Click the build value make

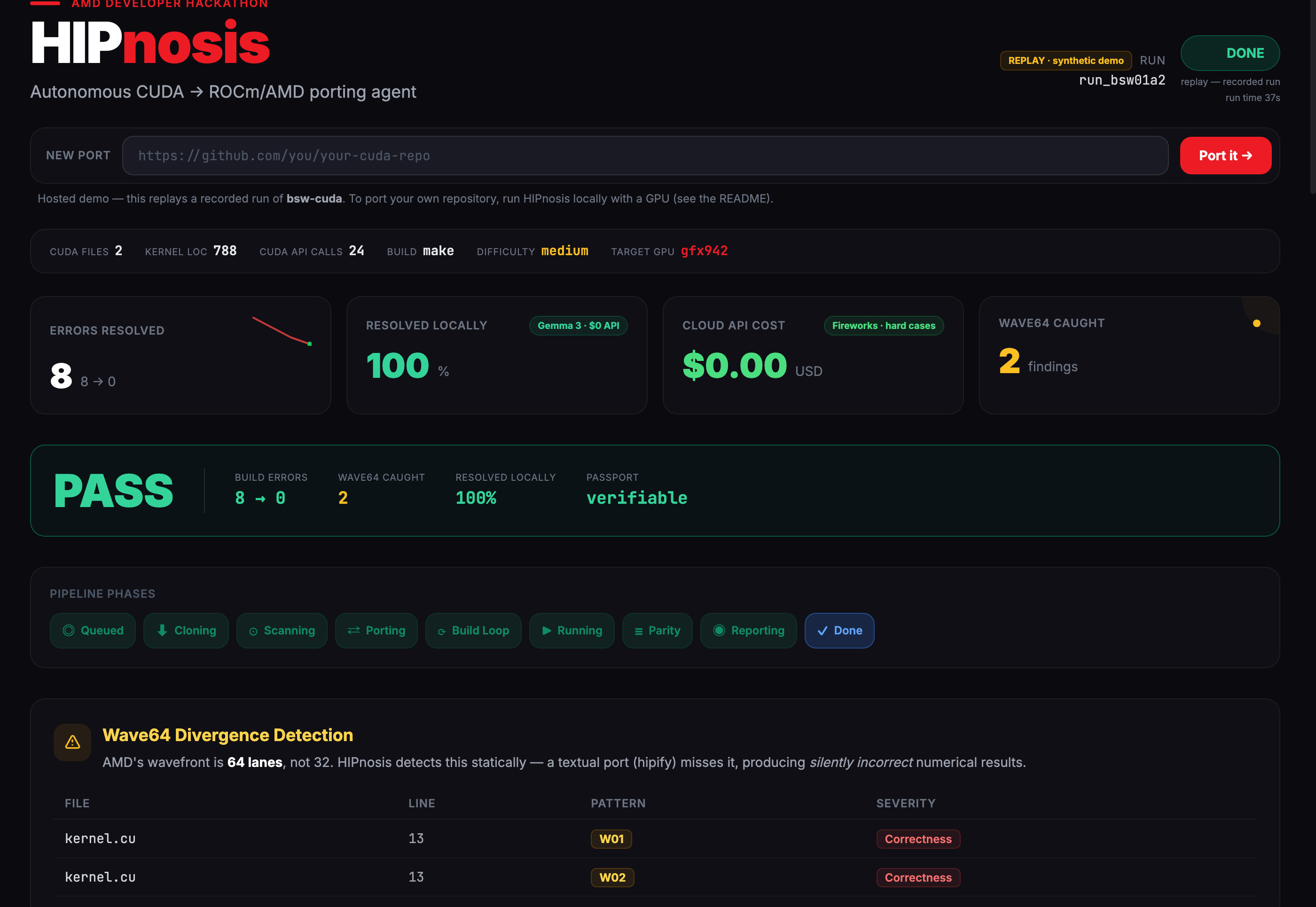438,250
